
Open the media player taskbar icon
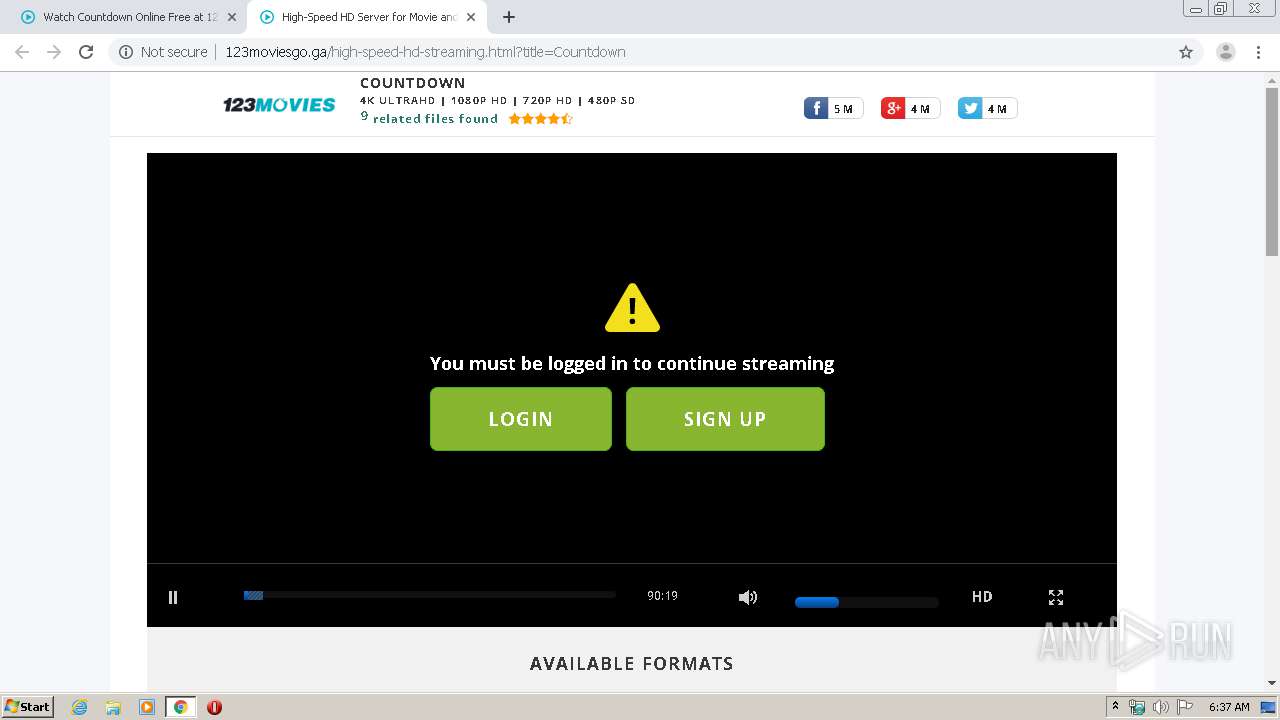147,707
